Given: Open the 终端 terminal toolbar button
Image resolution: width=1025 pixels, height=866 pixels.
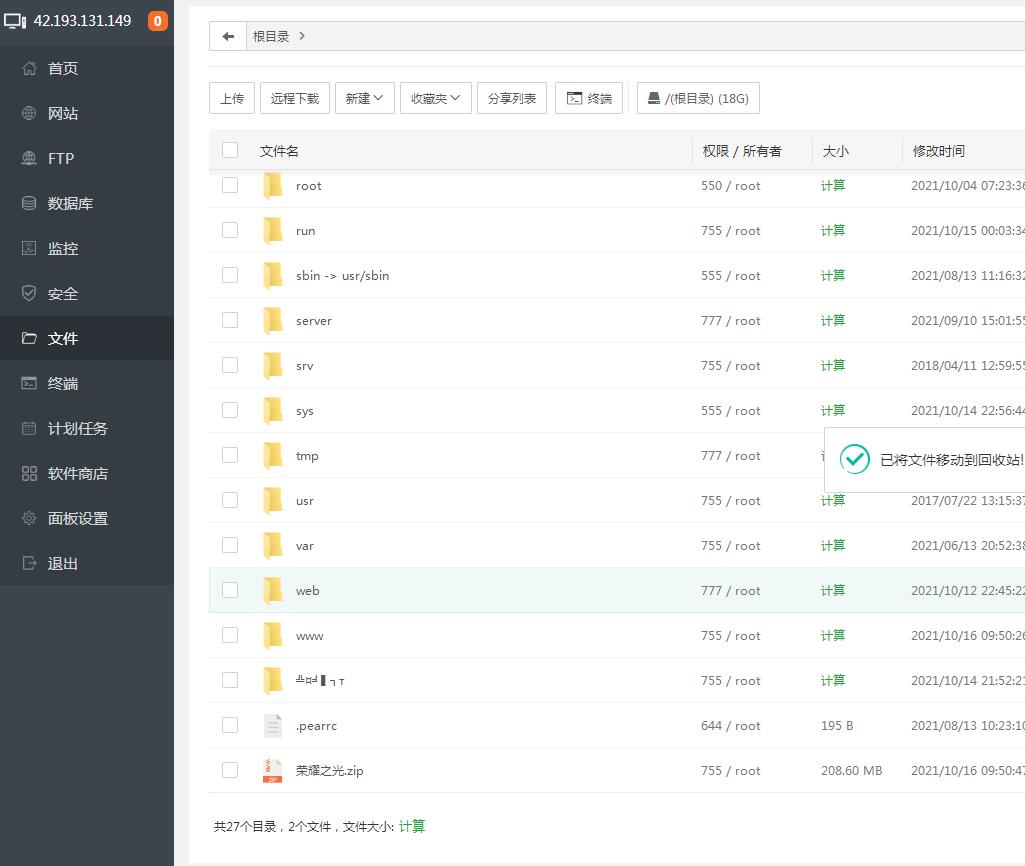Looking at the screenshot, I should [x=589, y=98].
